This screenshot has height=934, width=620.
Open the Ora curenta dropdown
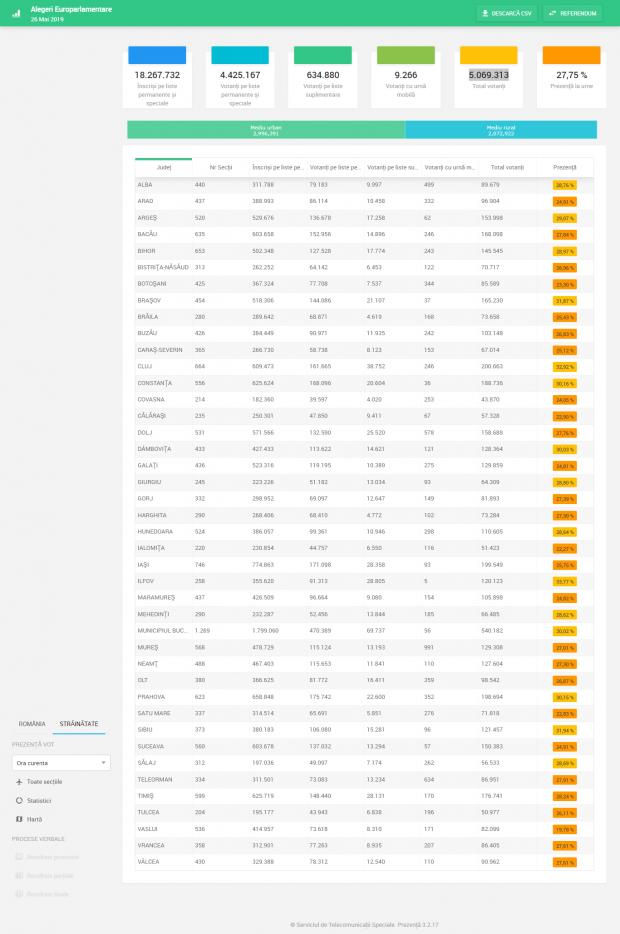(61, 762)
